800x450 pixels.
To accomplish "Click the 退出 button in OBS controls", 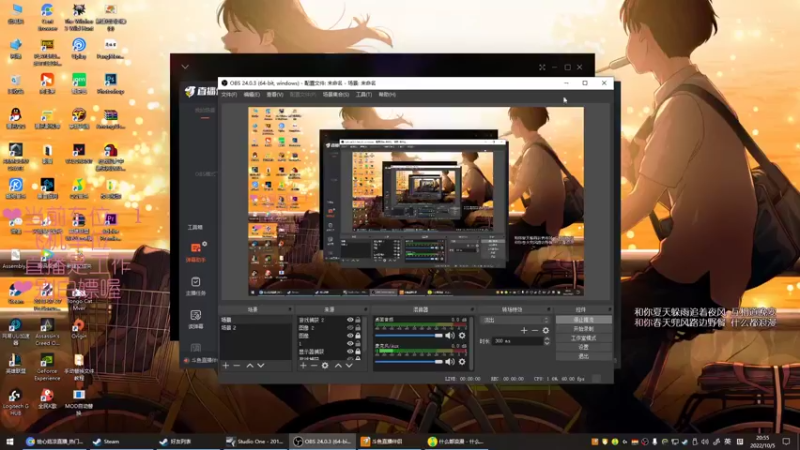I will [x=584, y=356].
